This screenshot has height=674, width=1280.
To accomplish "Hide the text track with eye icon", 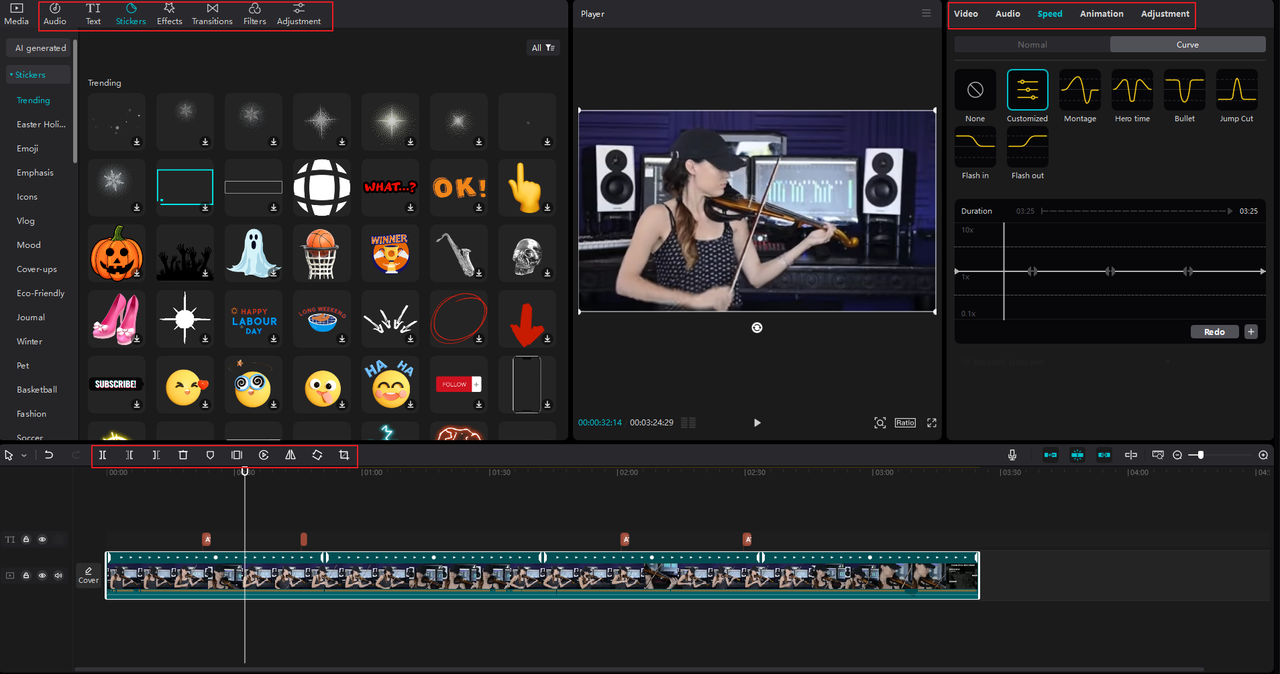I will point(42,539).
